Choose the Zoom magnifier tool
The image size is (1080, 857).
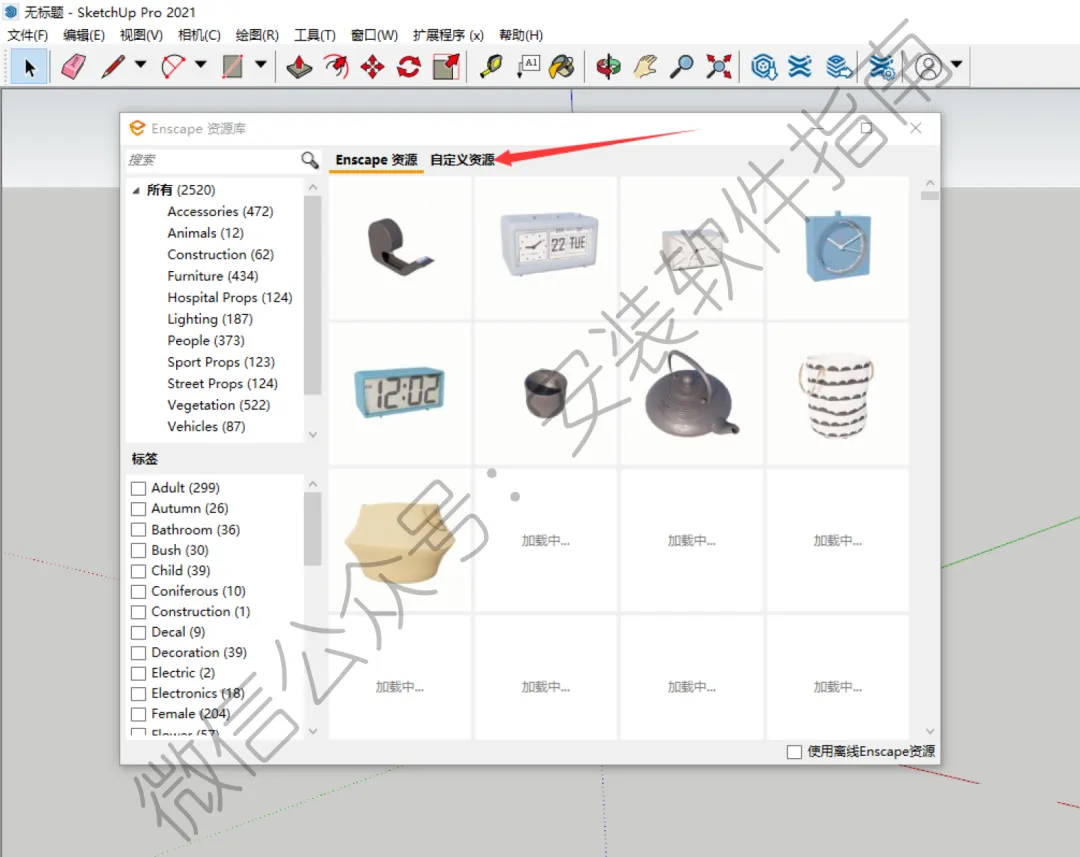tap(681, 67)
